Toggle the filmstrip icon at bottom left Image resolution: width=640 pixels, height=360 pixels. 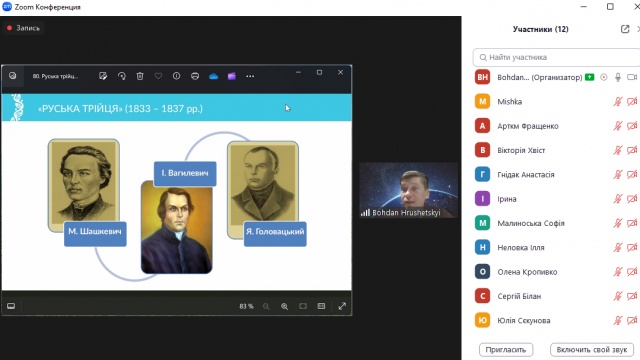coord(11,306)
